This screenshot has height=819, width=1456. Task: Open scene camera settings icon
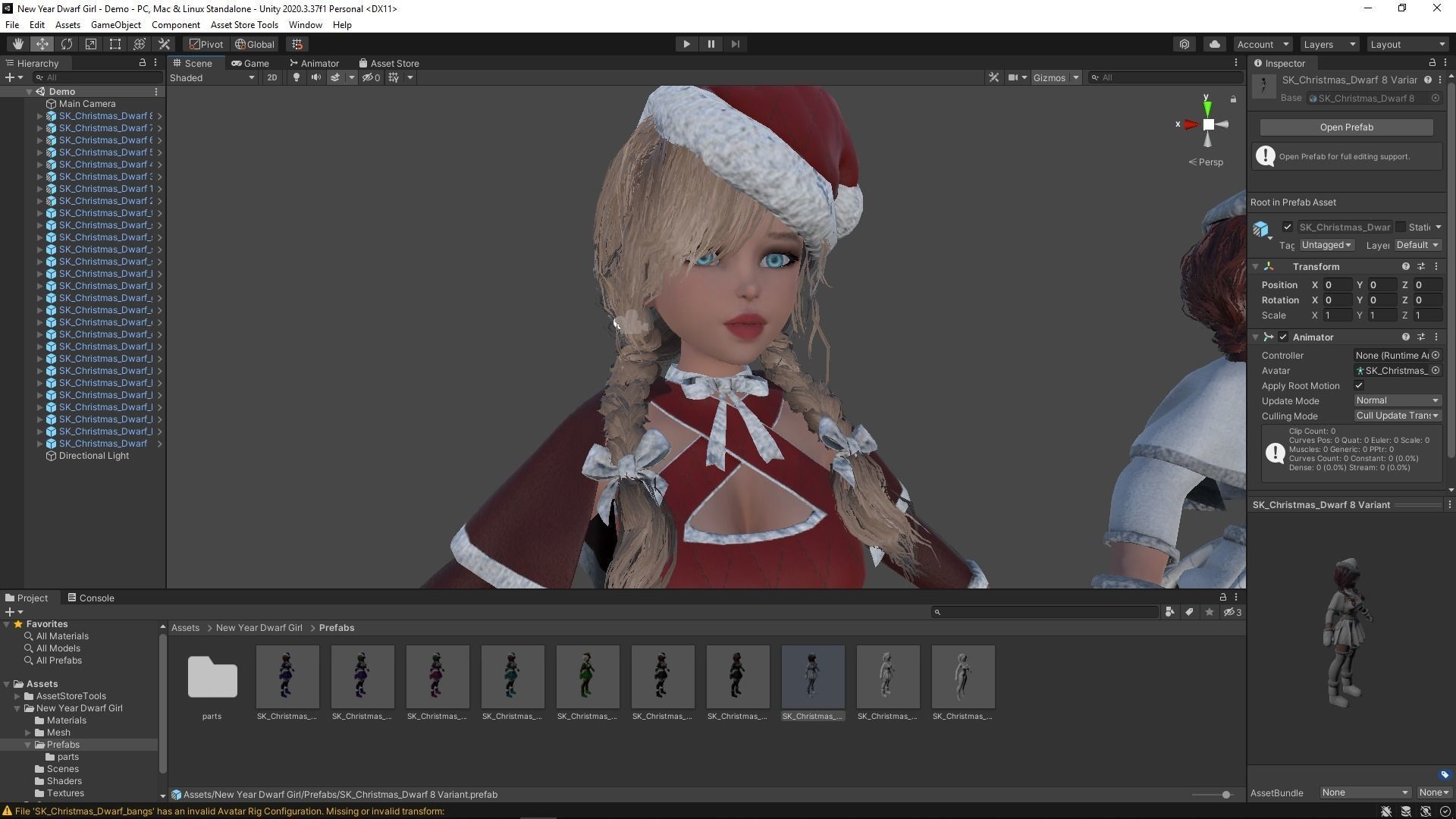coord(1013,77)
